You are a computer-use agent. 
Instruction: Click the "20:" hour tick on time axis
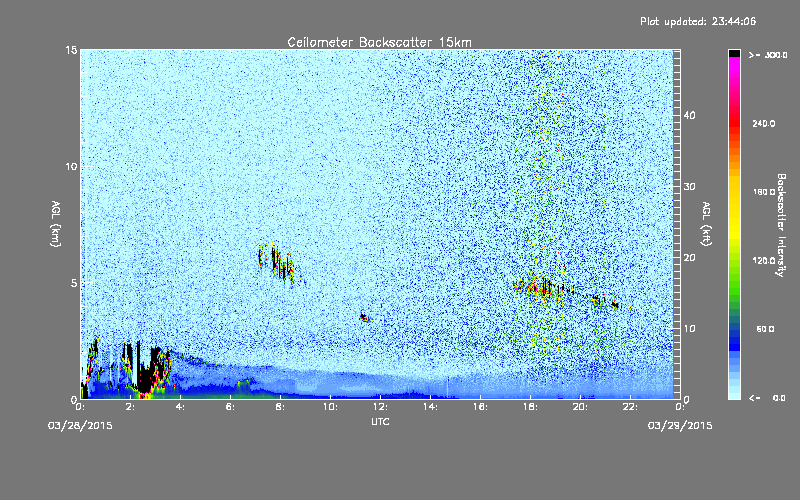tap(580, 407)
